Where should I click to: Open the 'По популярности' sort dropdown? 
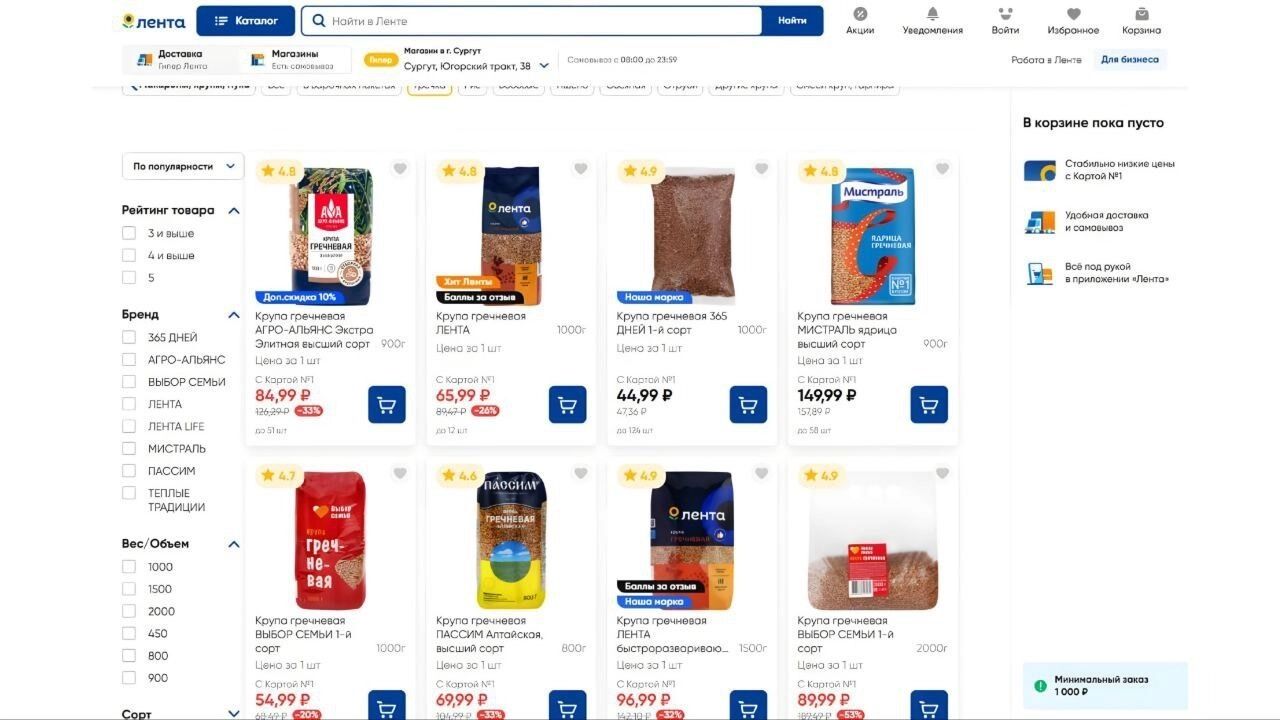pyautogui.click(x=183, y=166)
